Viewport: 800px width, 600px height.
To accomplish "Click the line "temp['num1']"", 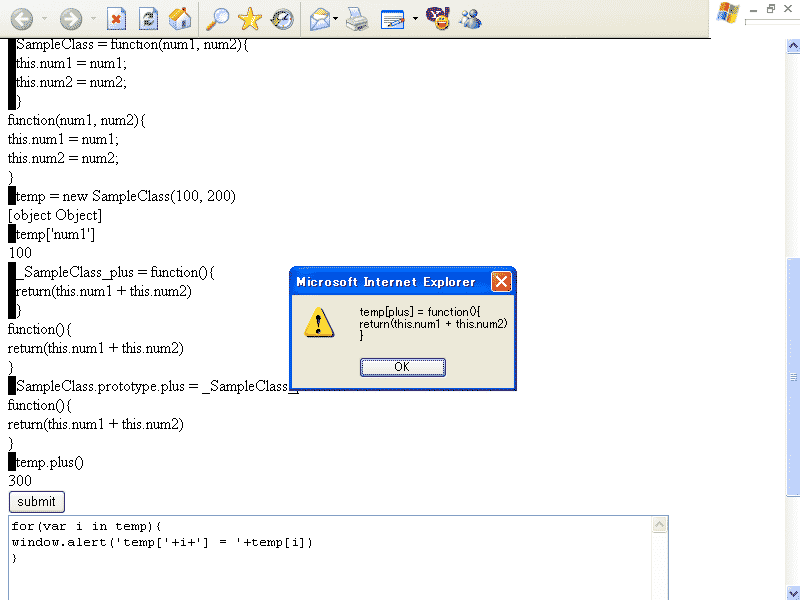I will click(55, 234).
